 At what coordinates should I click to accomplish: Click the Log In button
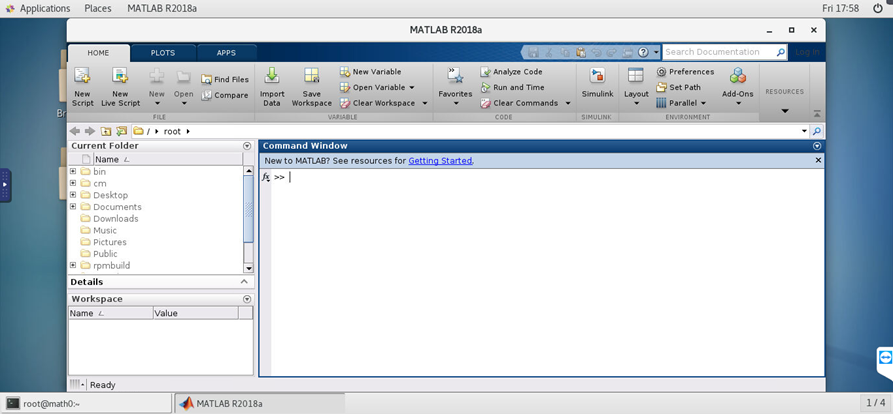pos(808,52)
